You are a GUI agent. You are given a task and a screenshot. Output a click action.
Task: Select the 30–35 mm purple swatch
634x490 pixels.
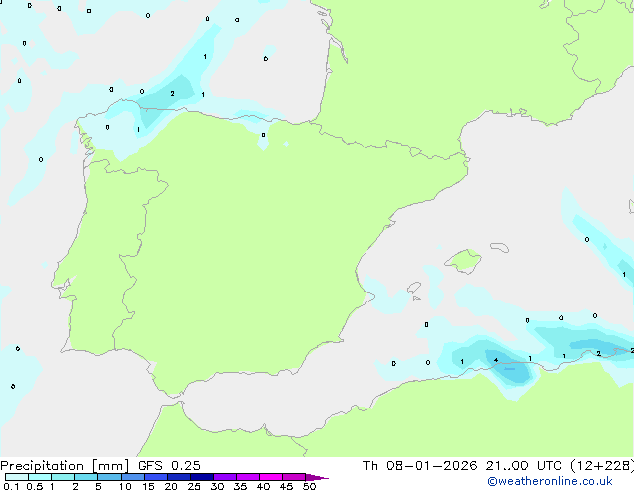pos(224,477)
